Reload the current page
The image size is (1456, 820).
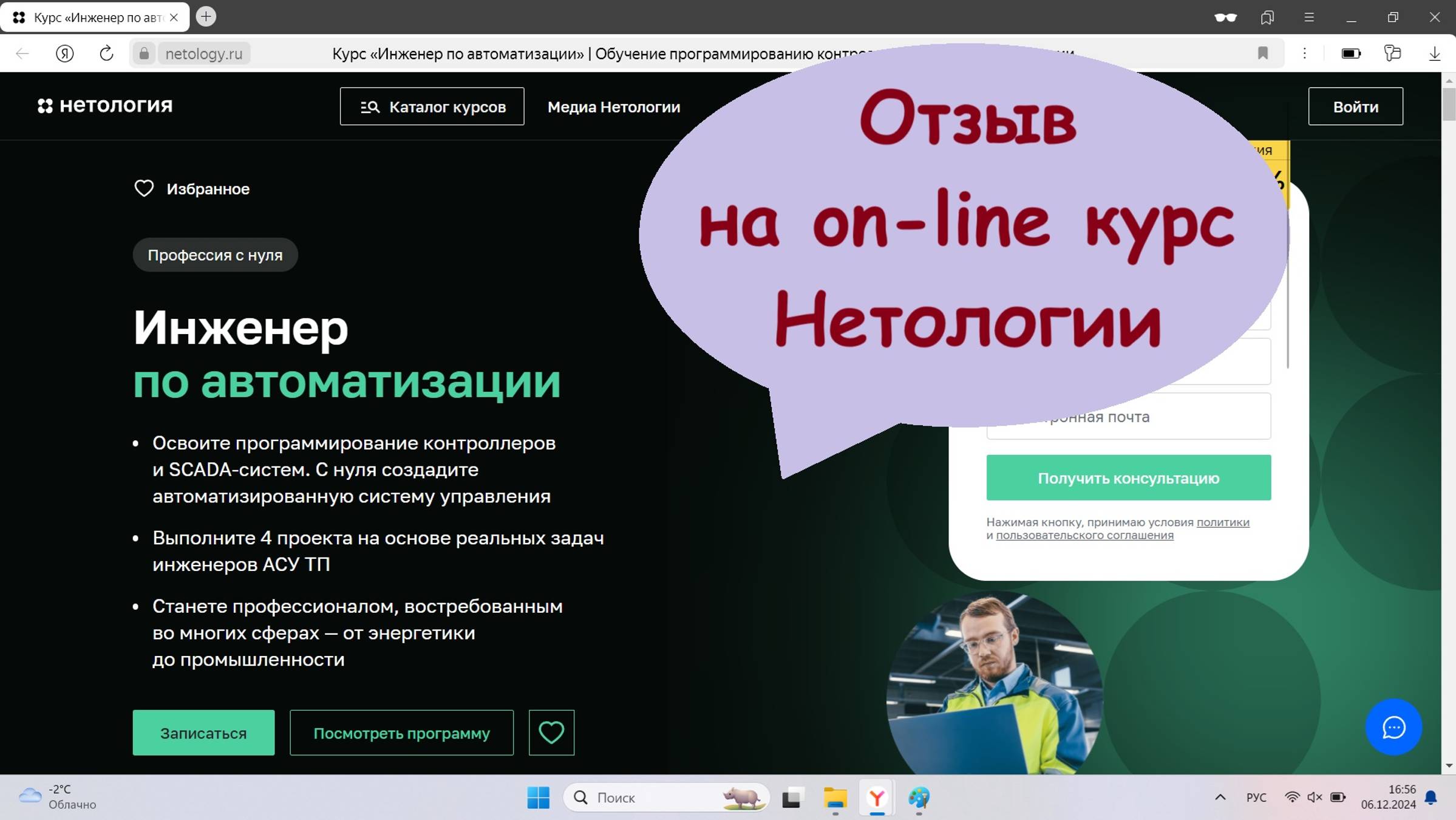(107, 53)
